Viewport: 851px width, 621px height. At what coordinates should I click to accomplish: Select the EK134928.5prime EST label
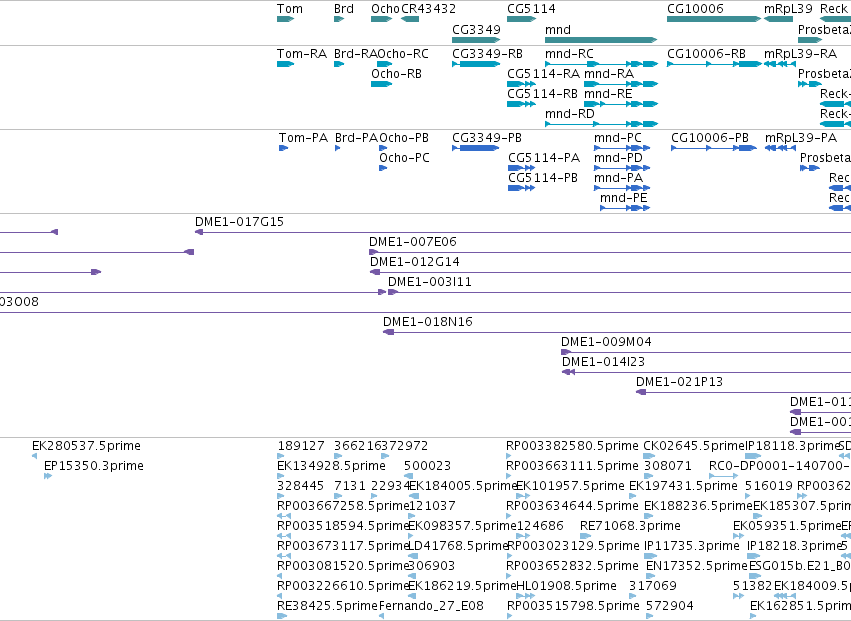[x=331, y=466]
